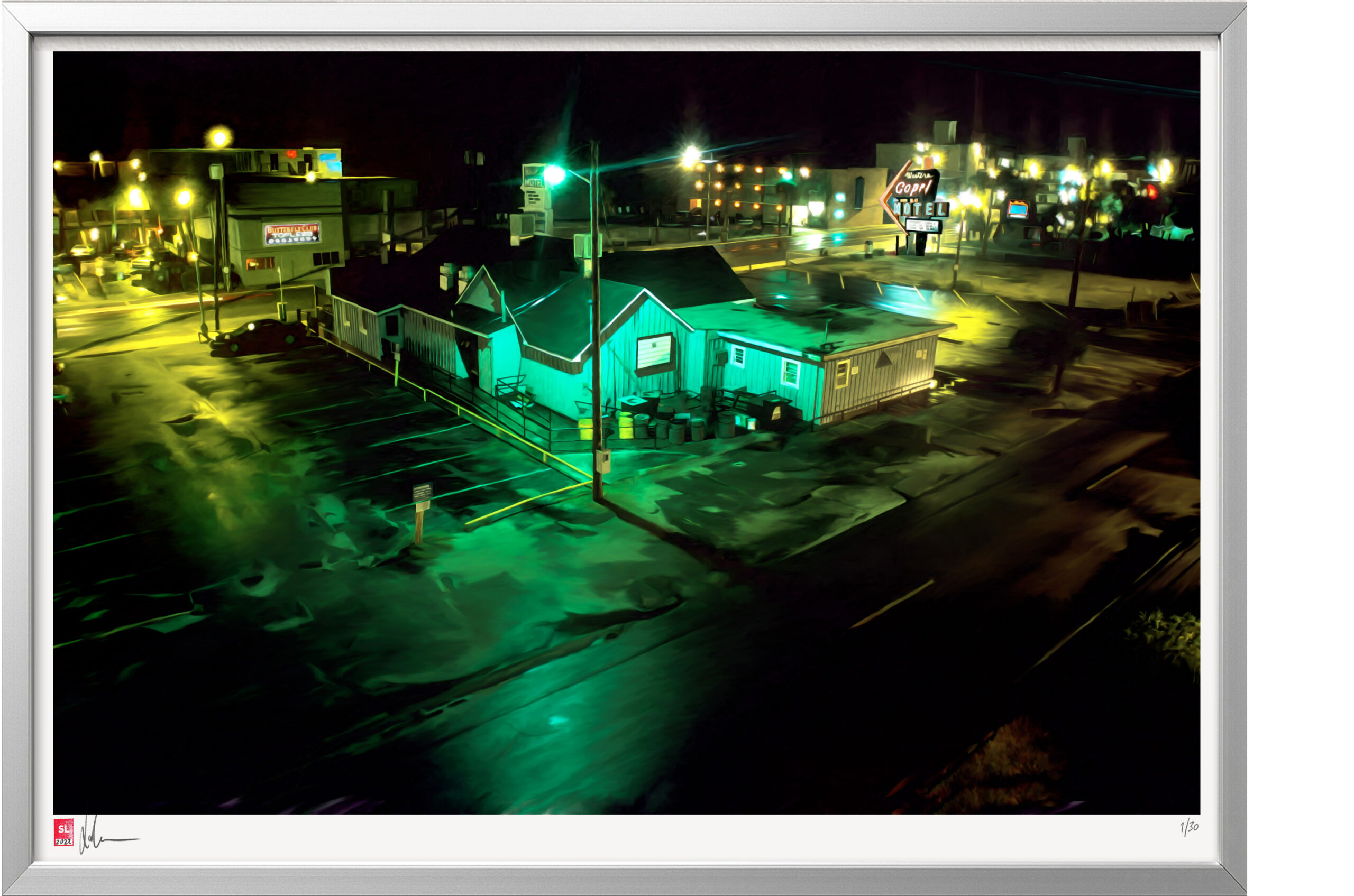Click the red traffic light on the right
The image size is (1354, 896).
coord(1152,191)
